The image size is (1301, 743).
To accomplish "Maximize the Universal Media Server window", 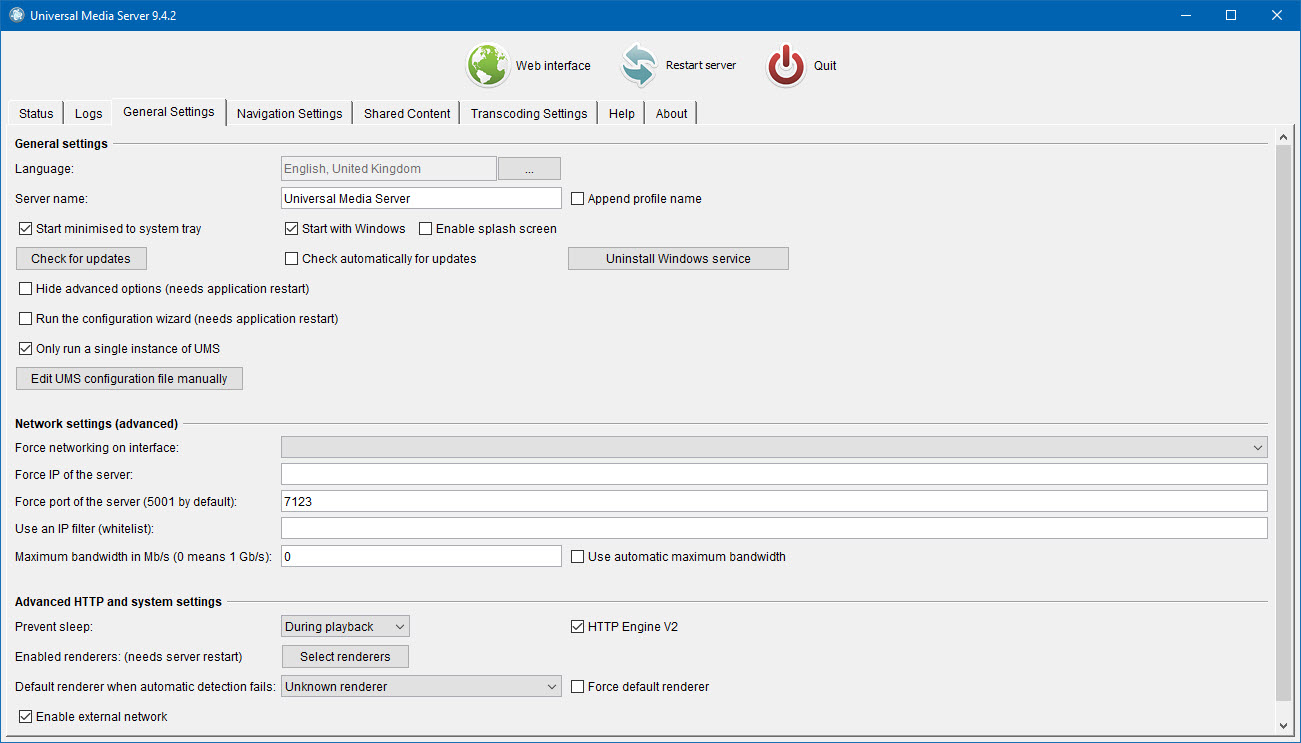I will pos(1231,15).
